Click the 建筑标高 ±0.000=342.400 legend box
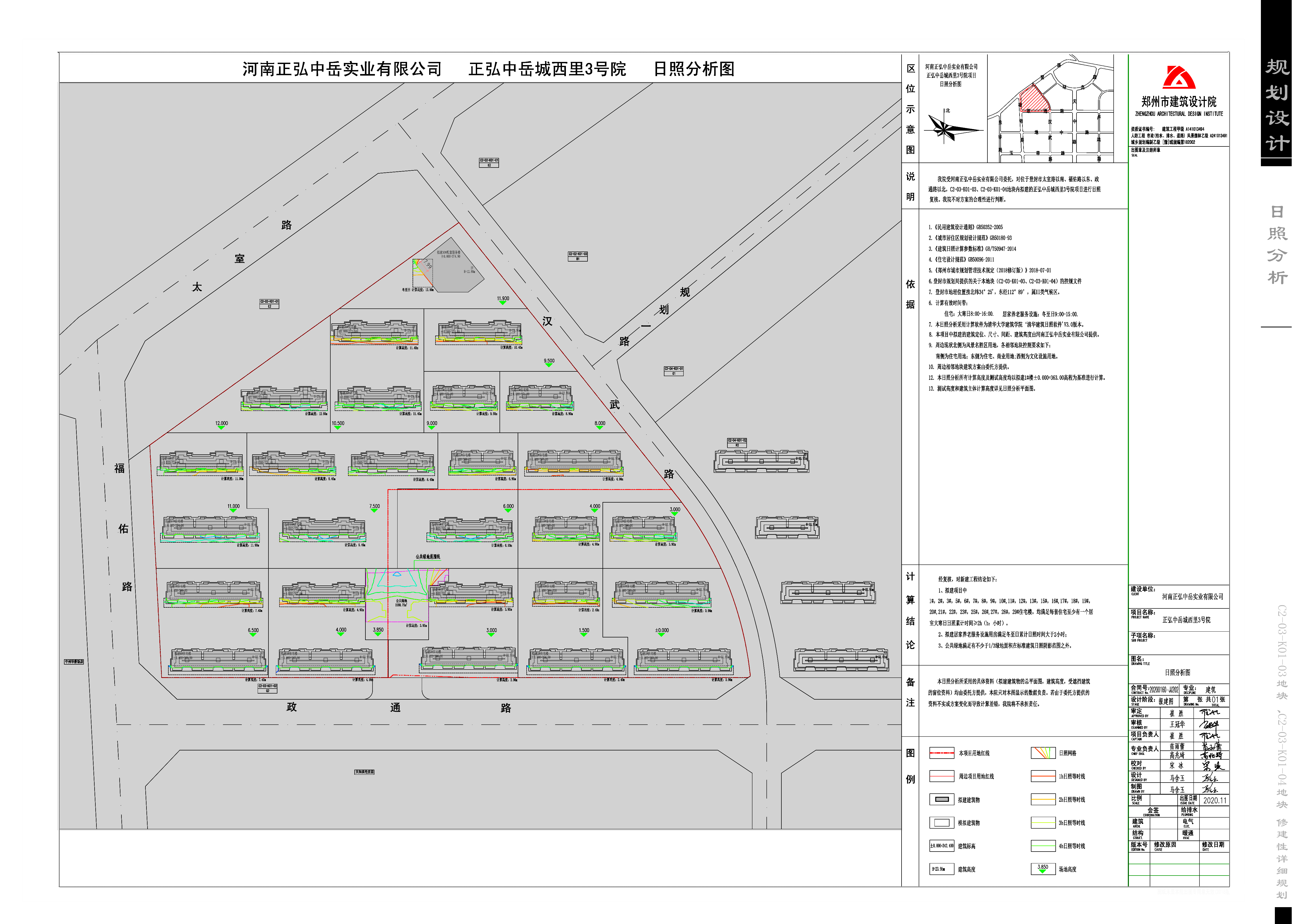 (942, 846)
